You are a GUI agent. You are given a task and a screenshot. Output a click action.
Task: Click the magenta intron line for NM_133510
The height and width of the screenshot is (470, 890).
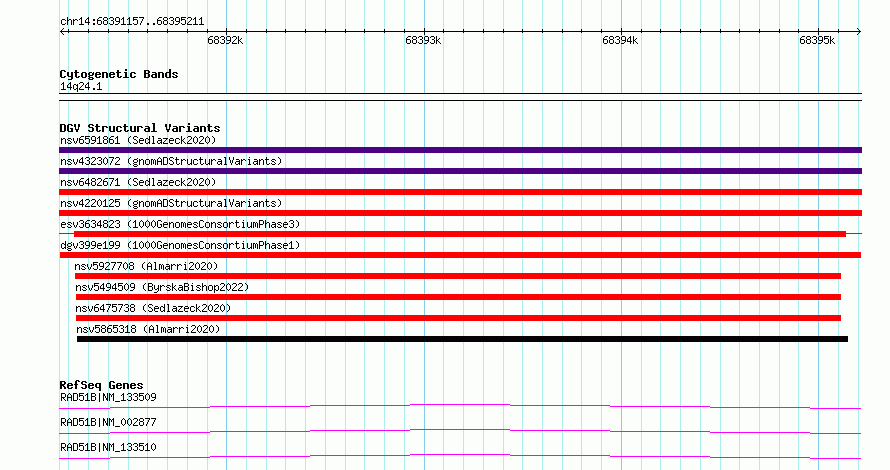[x=460, y=456]
